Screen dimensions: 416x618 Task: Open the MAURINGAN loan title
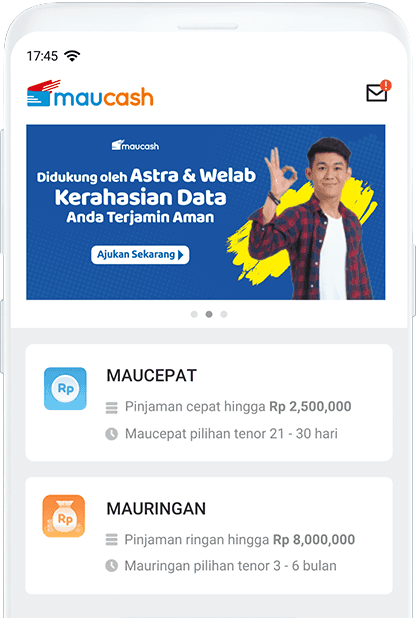(x=156, y=509)
